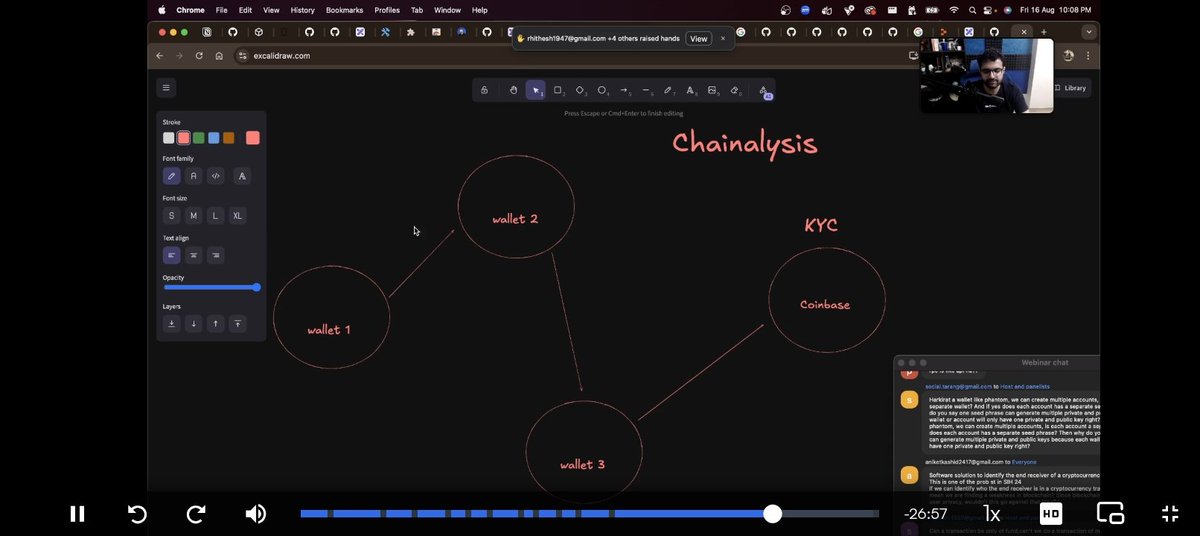Set font size to XL
The image size is (1200, 536).
(x=238, y=216)
